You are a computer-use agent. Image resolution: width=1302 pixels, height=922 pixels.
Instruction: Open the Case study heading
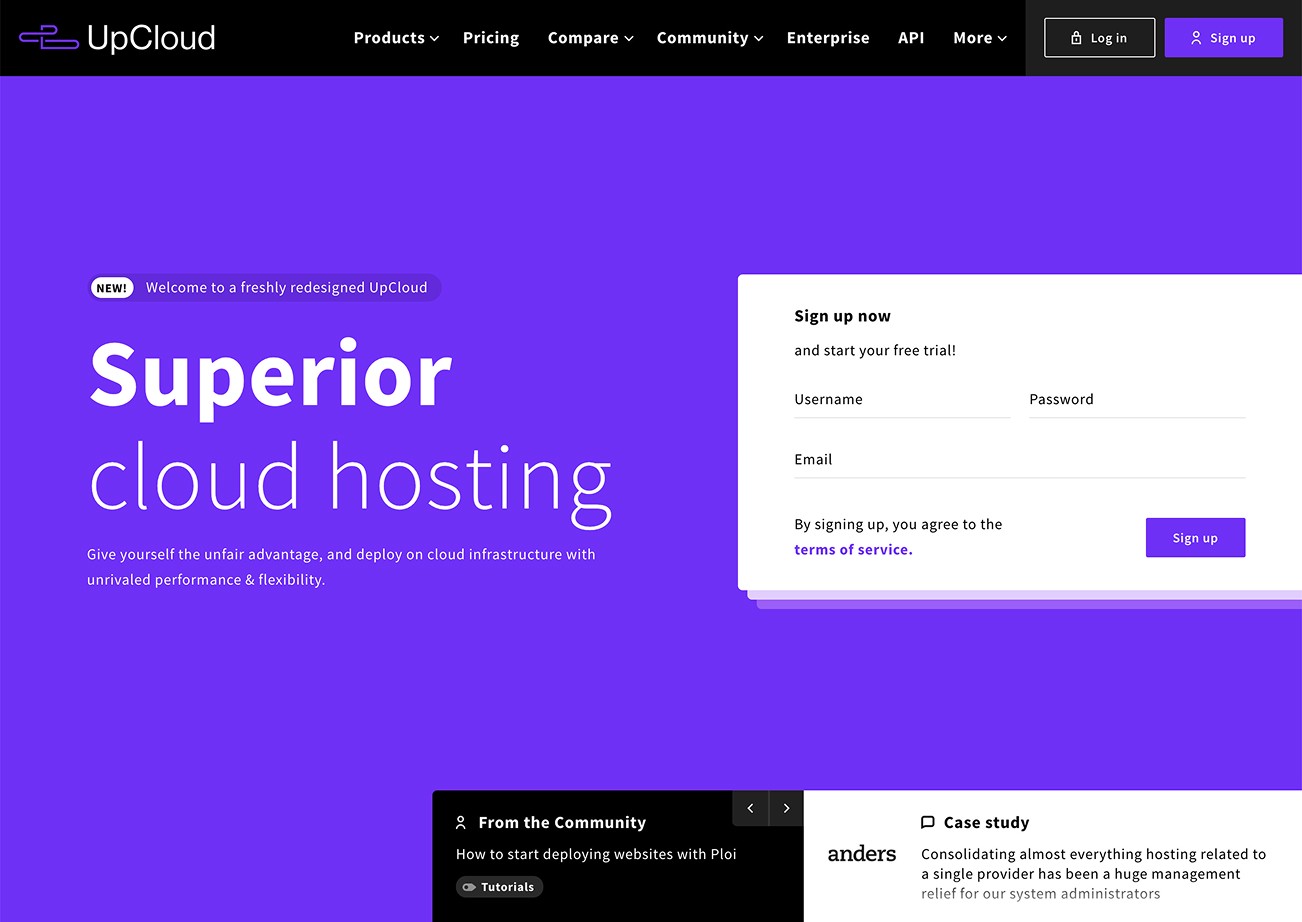pos(986,823)
